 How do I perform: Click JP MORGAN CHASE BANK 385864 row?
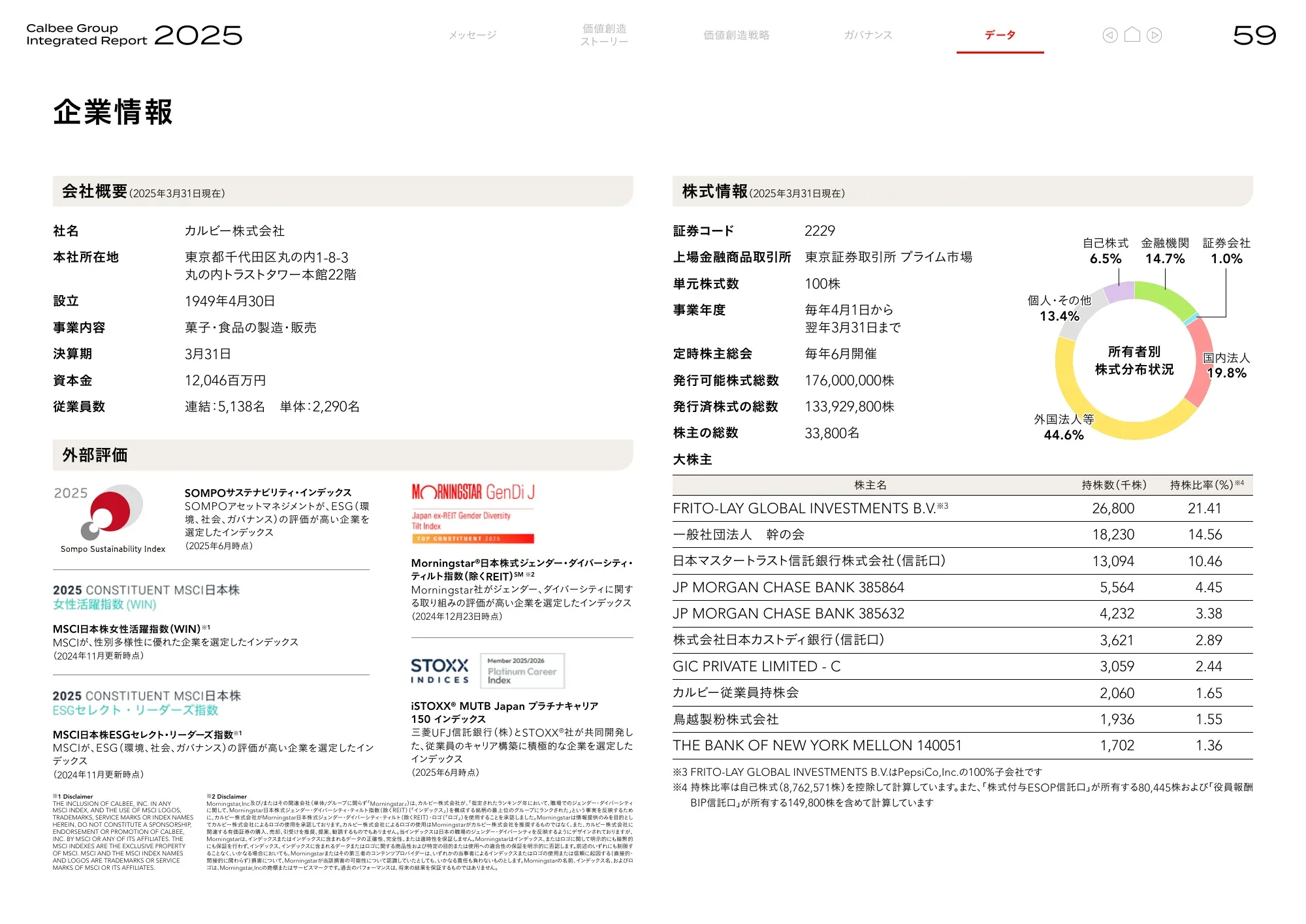(963, 588)
